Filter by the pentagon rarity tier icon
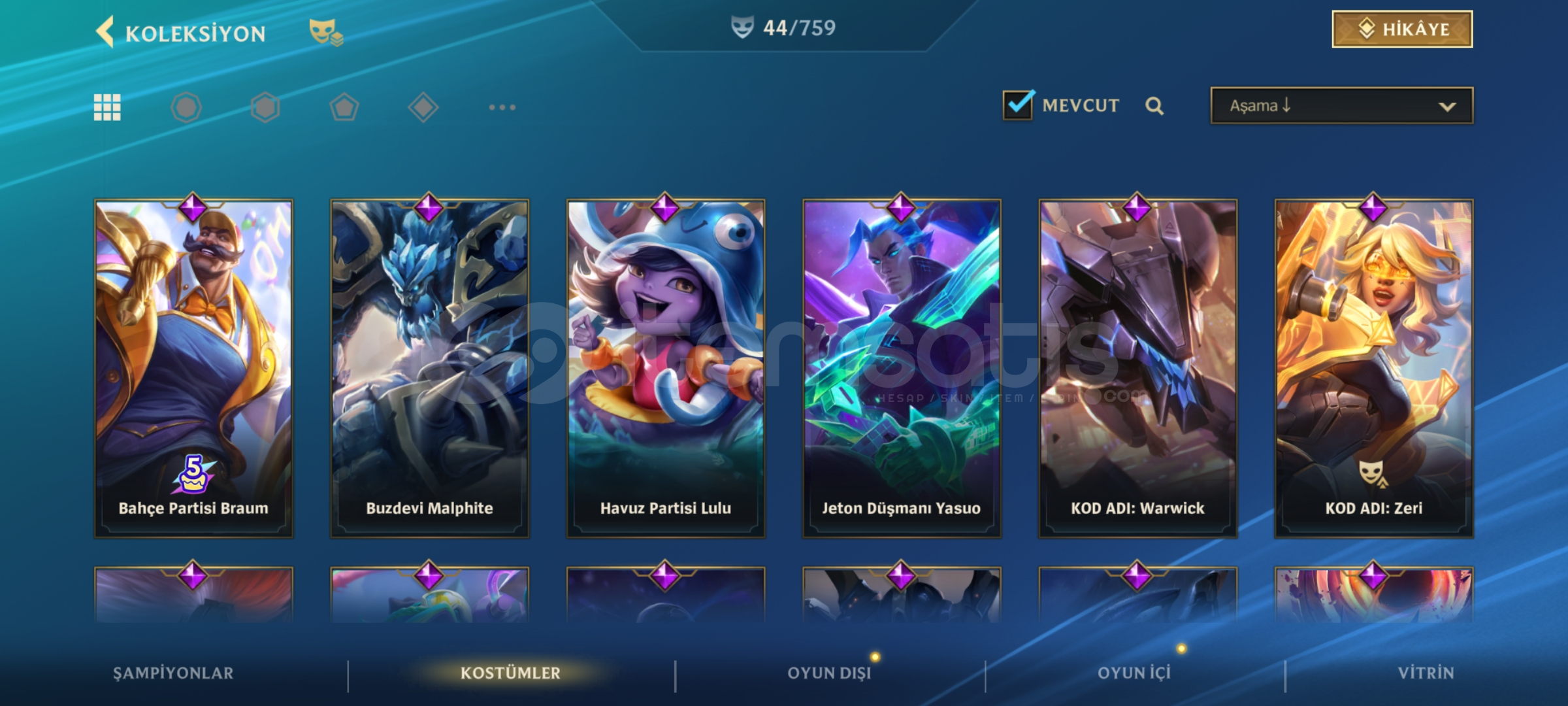This screenshot has width=1568, height=706. 344,107
